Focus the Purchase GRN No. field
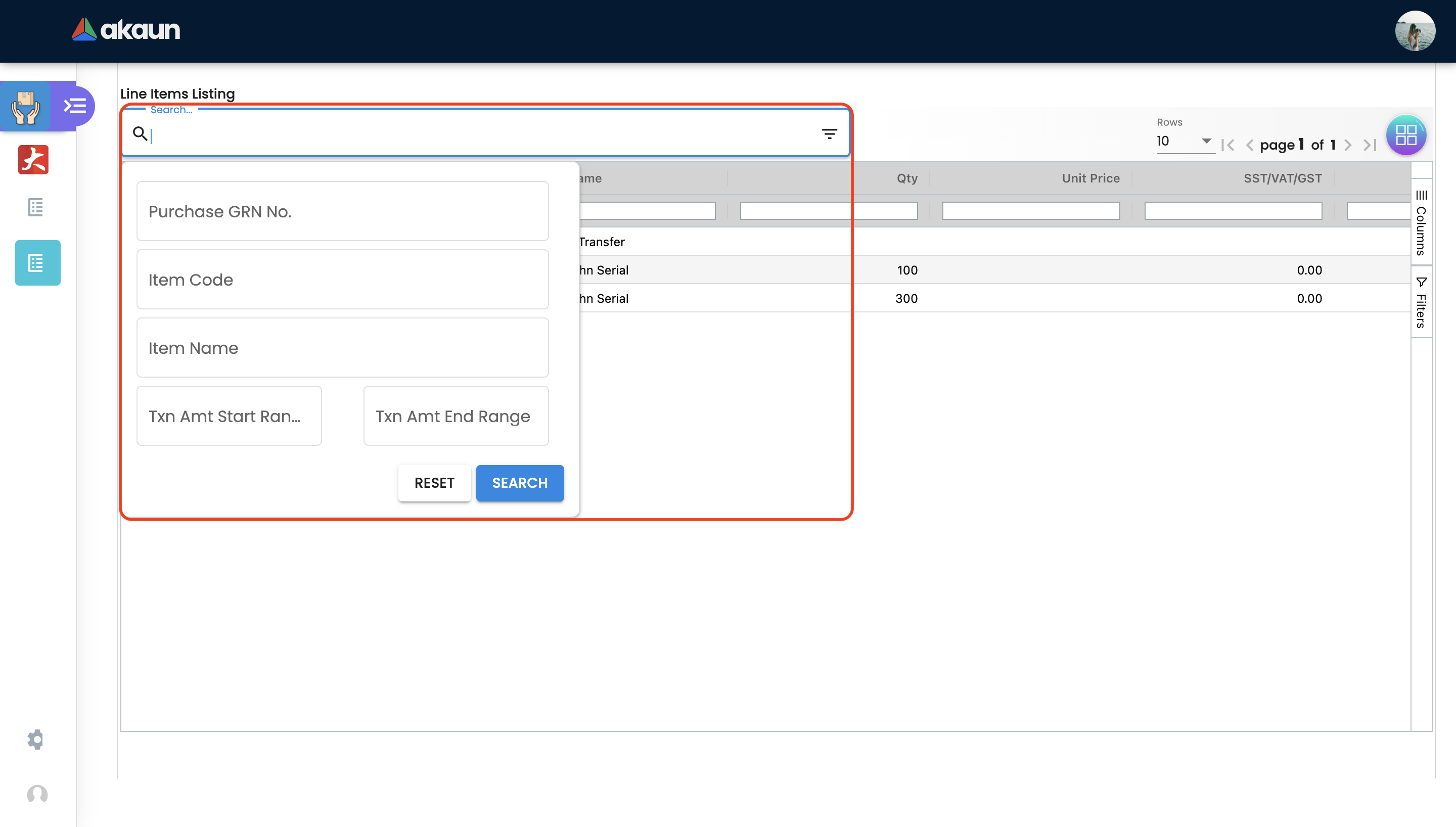Image resolution: width=1456 pixels, height=827 pixels. point(342,211)
